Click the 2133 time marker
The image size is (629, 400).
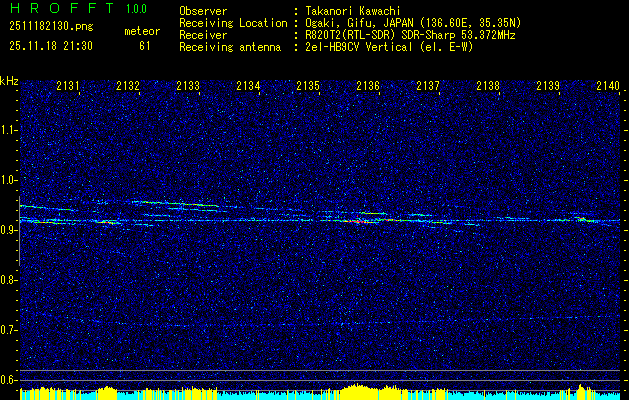188,86
